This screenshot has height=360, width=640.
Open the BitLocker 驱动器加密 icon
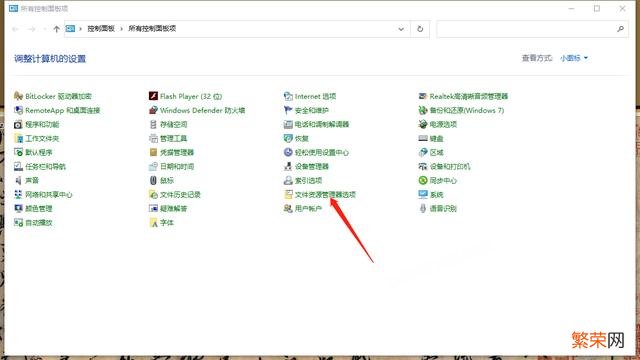click(18, 96)
